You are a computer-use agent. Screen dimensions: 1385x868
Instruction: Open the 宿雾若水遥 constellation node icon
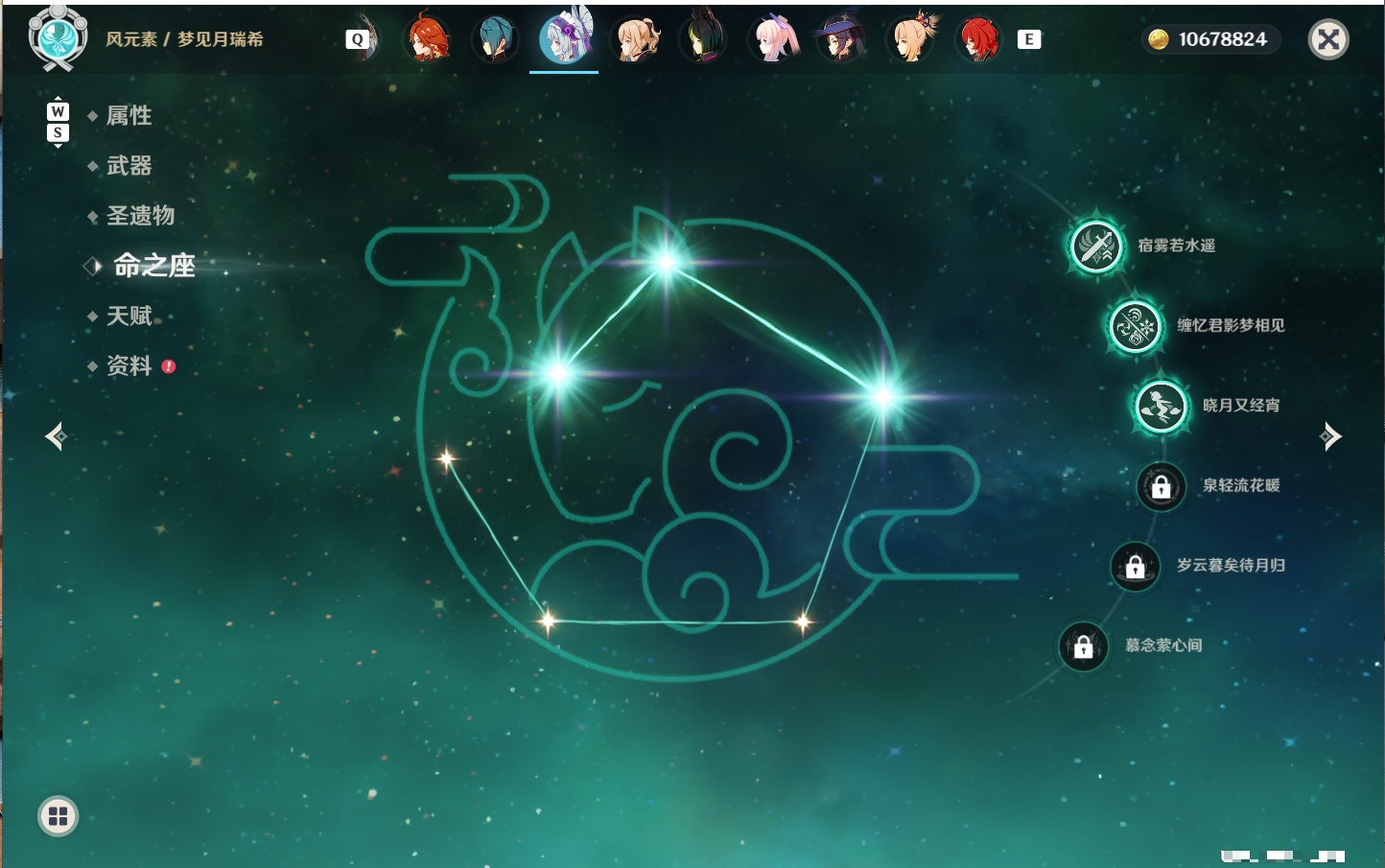click(x=1096, y=246)
